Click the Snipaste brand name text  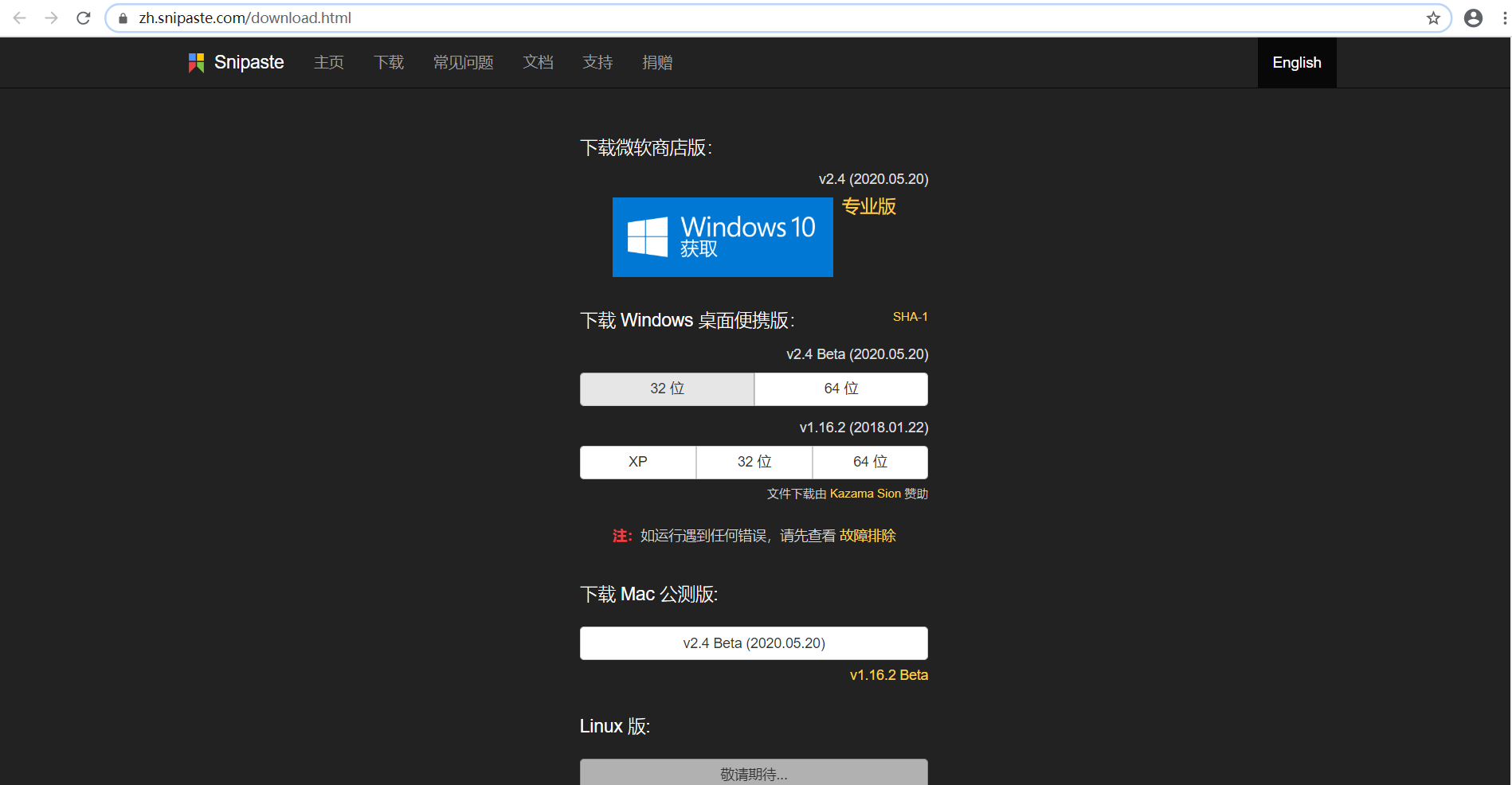point(249,62)
